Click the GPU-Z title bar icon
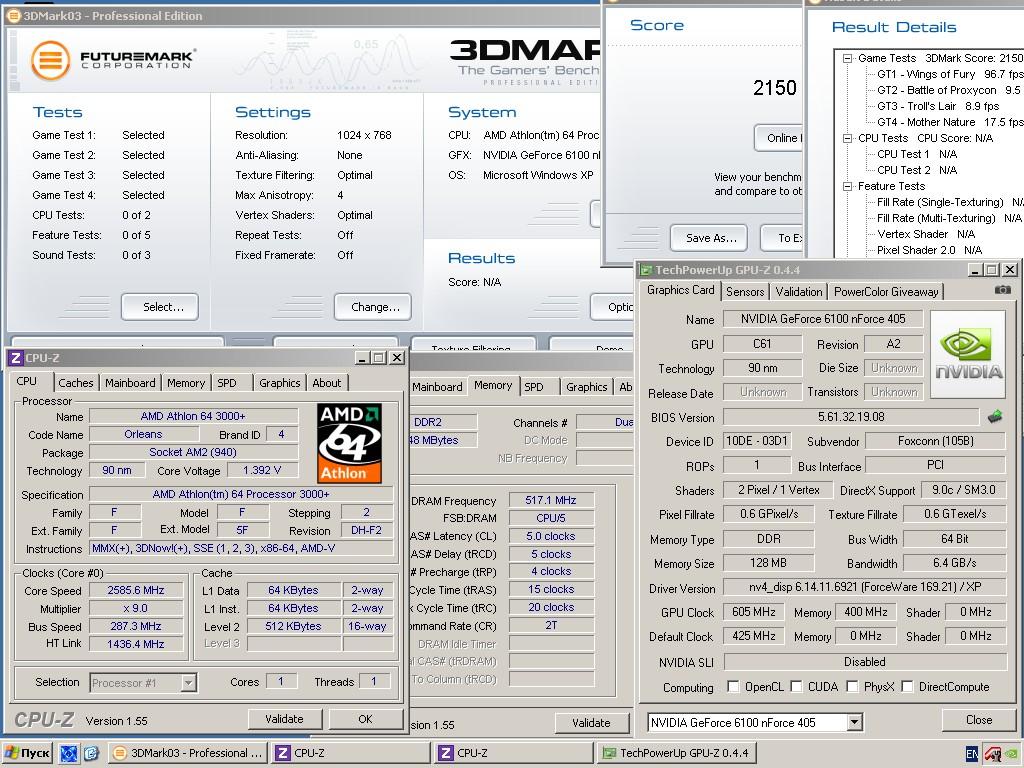This screenshot has width=1024, height=768. click(x=647, y=270)
